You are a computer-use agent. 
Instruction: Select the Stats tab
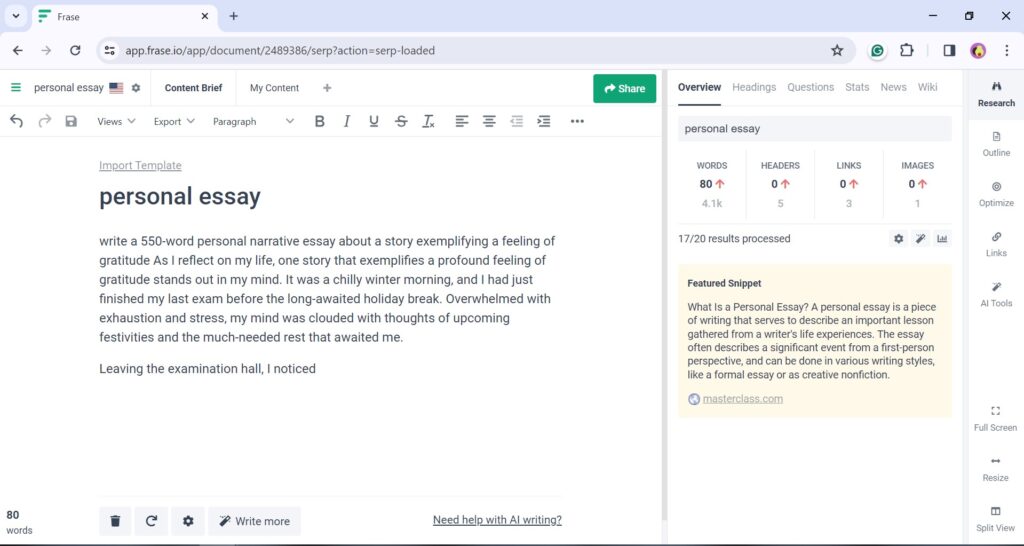pyautogui.click(x=857, y=87)
